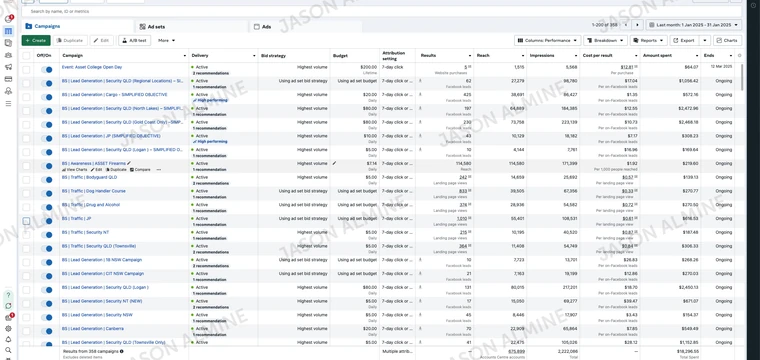Open the All tools hamburger menu in sidebar

(8, 103)
